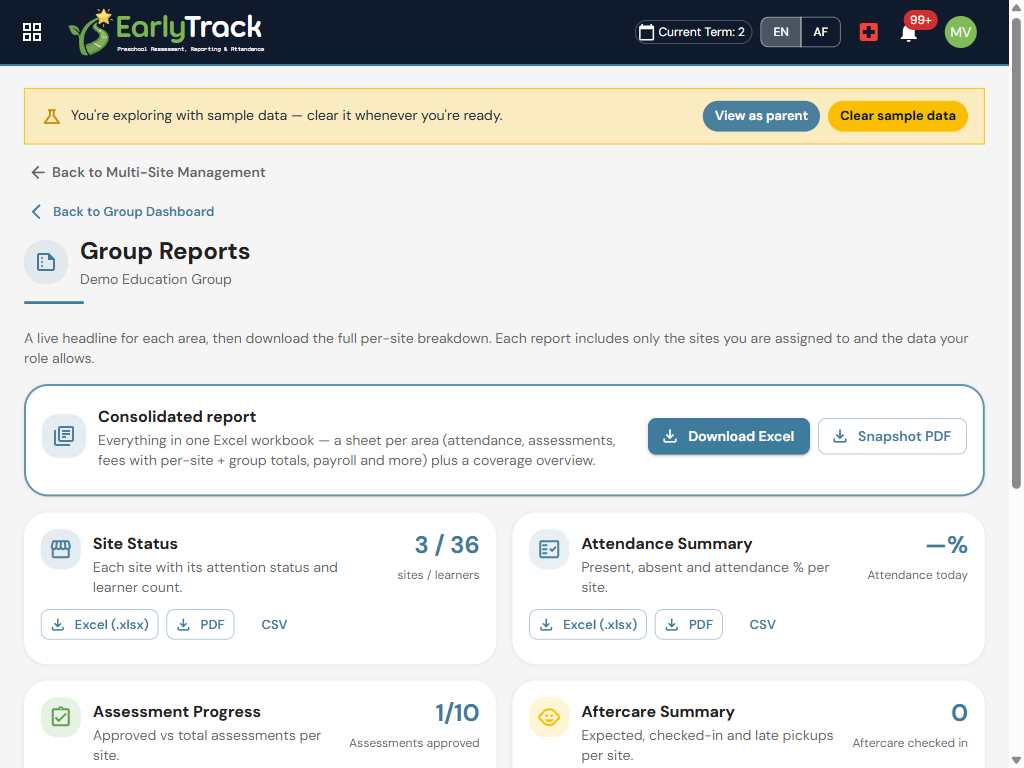Image resolution: width=1024 pixels, height=768 pixels.
Task: Click View as parent button
Action: click(x=761, y=116)
